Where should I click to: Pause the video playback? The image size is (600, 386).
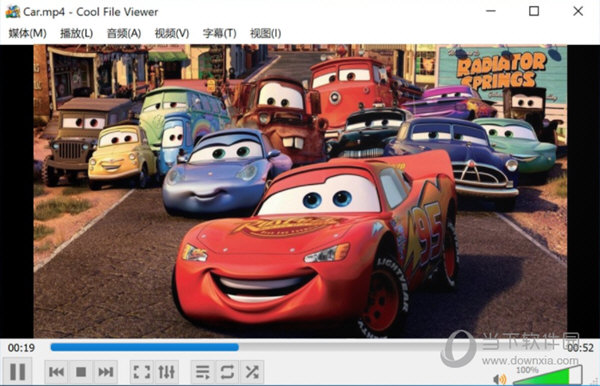tap(18, 371)
